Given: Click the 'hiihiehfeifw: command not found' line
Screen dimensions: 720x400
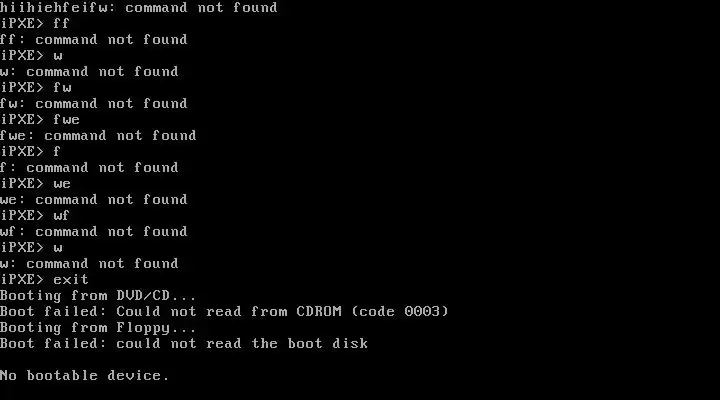Looking at the screenshot, I should [139, 7].
